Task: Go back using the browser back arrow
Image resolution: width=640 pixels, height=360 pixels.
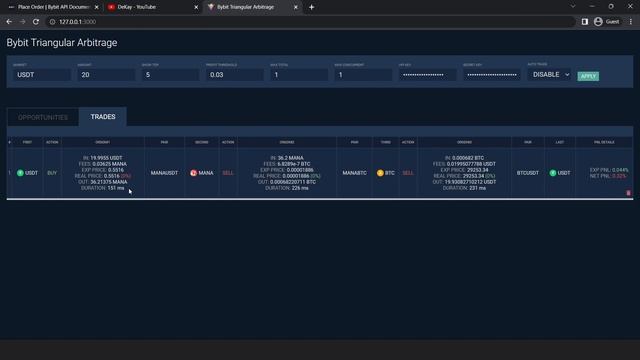Action: (x=9, y=22)
